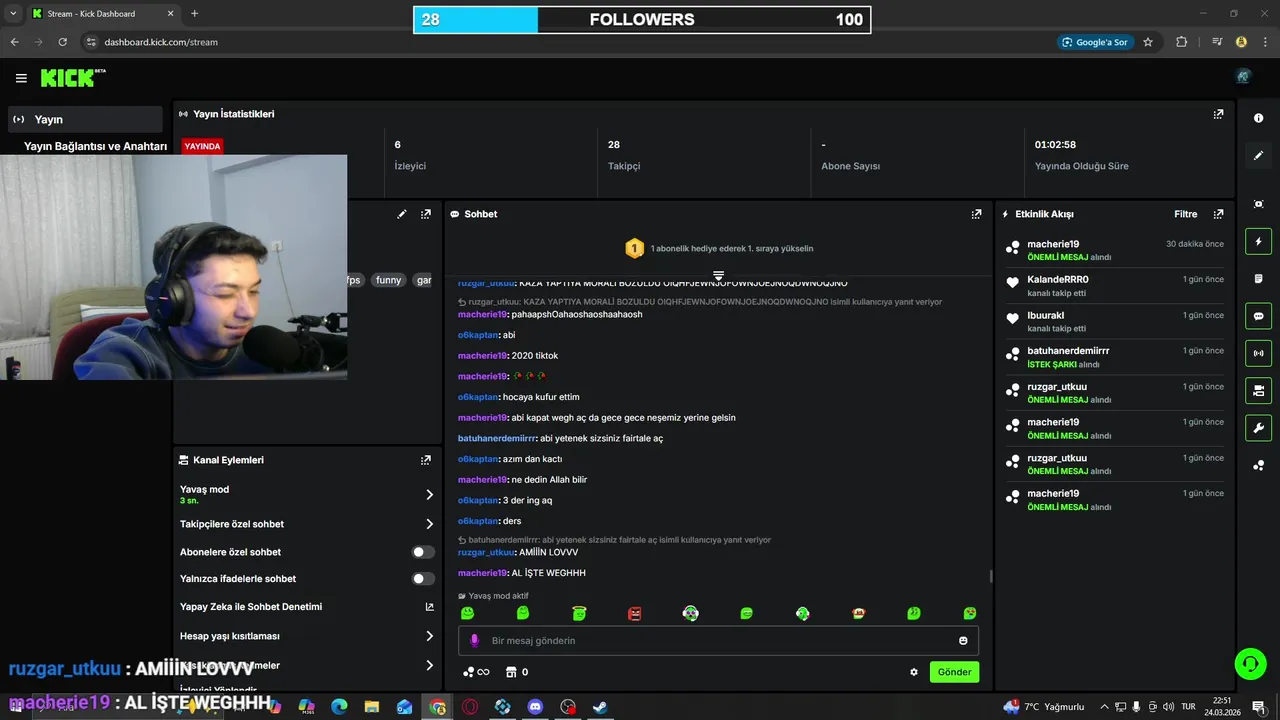Image resolution: width=1280 pixels, height=720 pixels.
Task: Open chat settings gear icon
Action: pyautogui.click(x=914, y=672)
